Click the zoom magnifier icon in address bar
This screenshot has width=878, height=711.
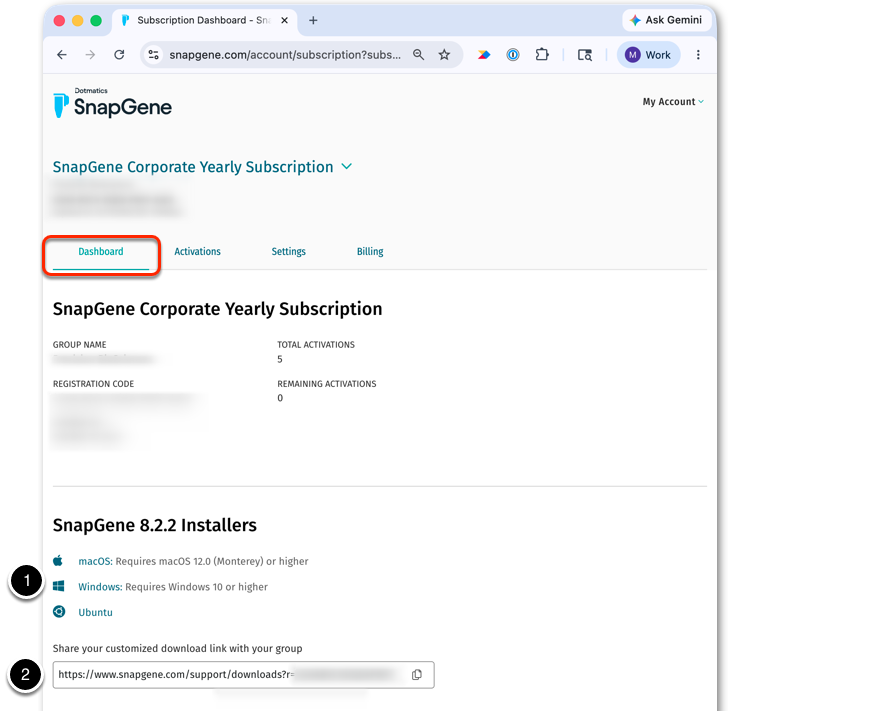click(x=418, y=55)
